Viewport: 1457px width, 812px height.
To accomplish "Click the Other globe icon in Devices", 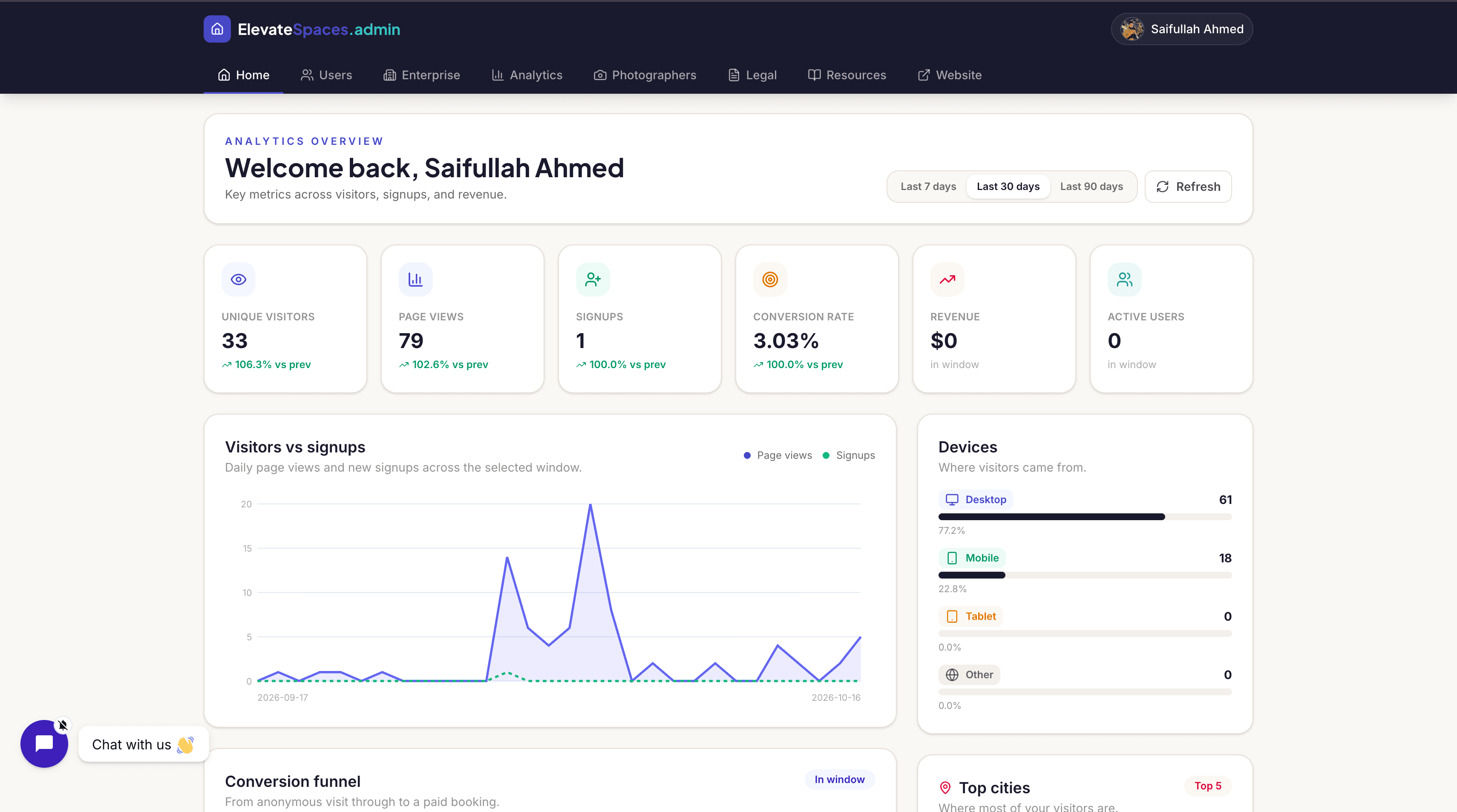I will [953, 674].
